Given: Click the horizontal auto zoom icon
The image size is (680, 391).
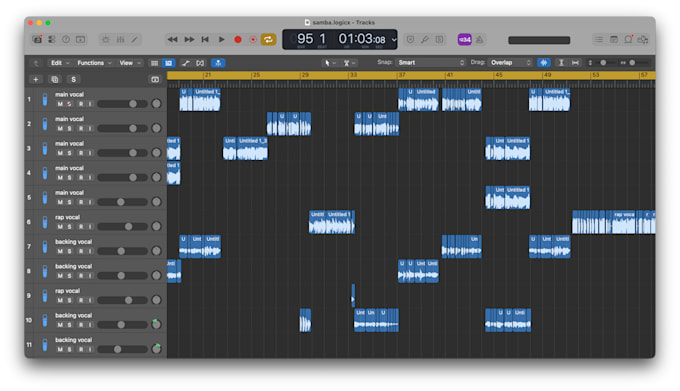Looking at the screenshot, I should click(575, 63).
